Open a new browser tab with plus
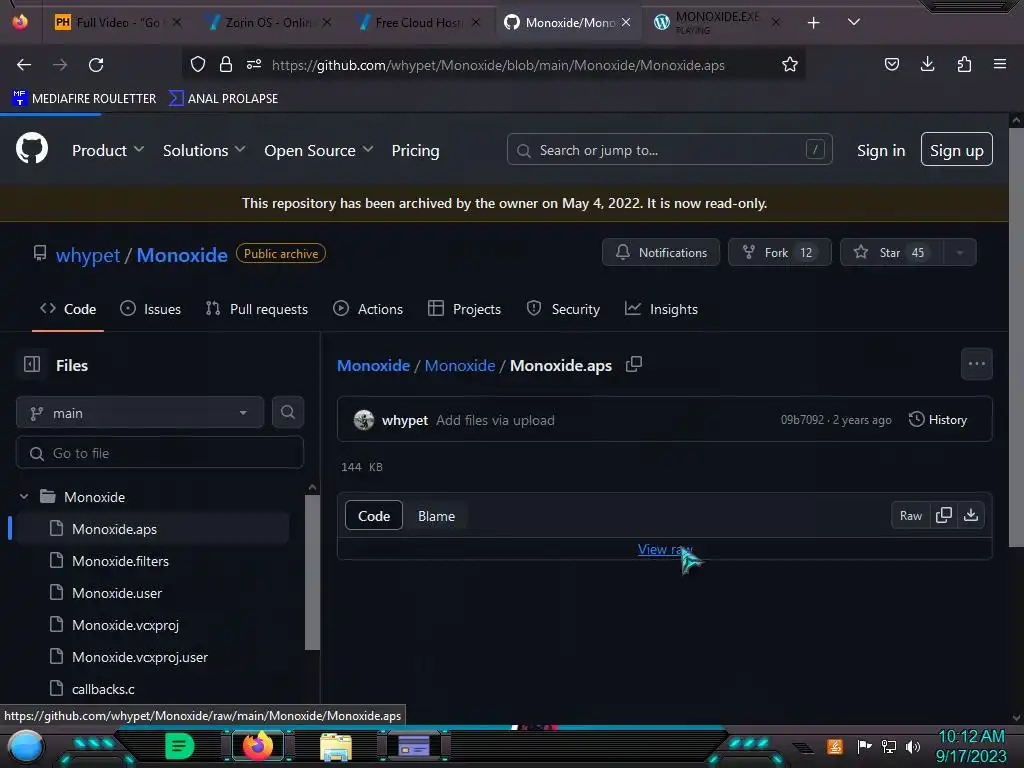 click(813, 23)
